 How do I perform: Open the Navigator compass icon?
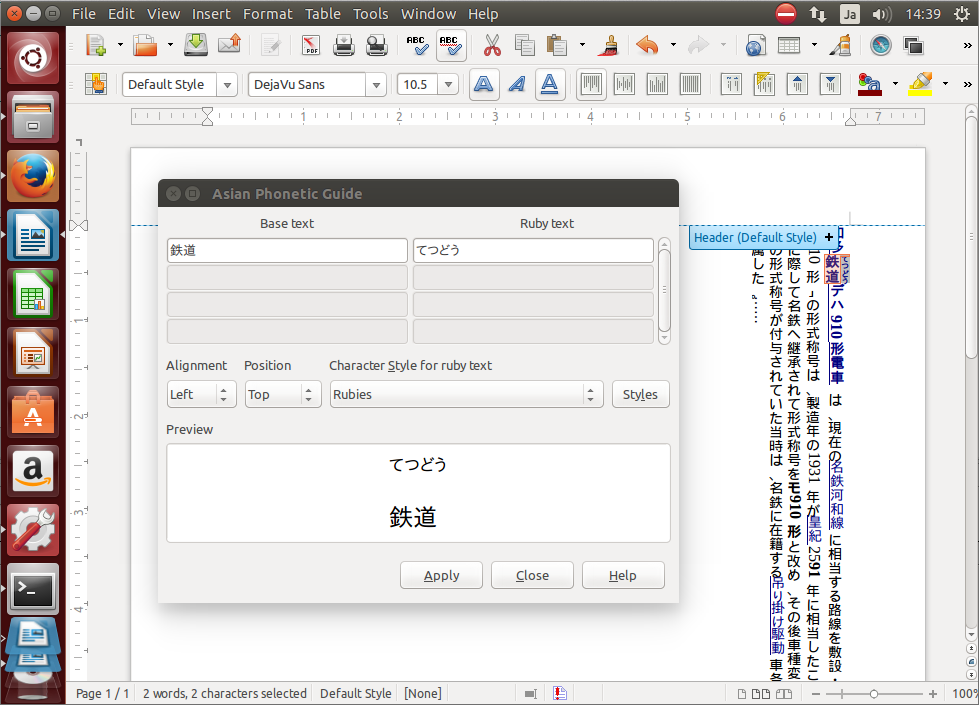tap(880, 45)
